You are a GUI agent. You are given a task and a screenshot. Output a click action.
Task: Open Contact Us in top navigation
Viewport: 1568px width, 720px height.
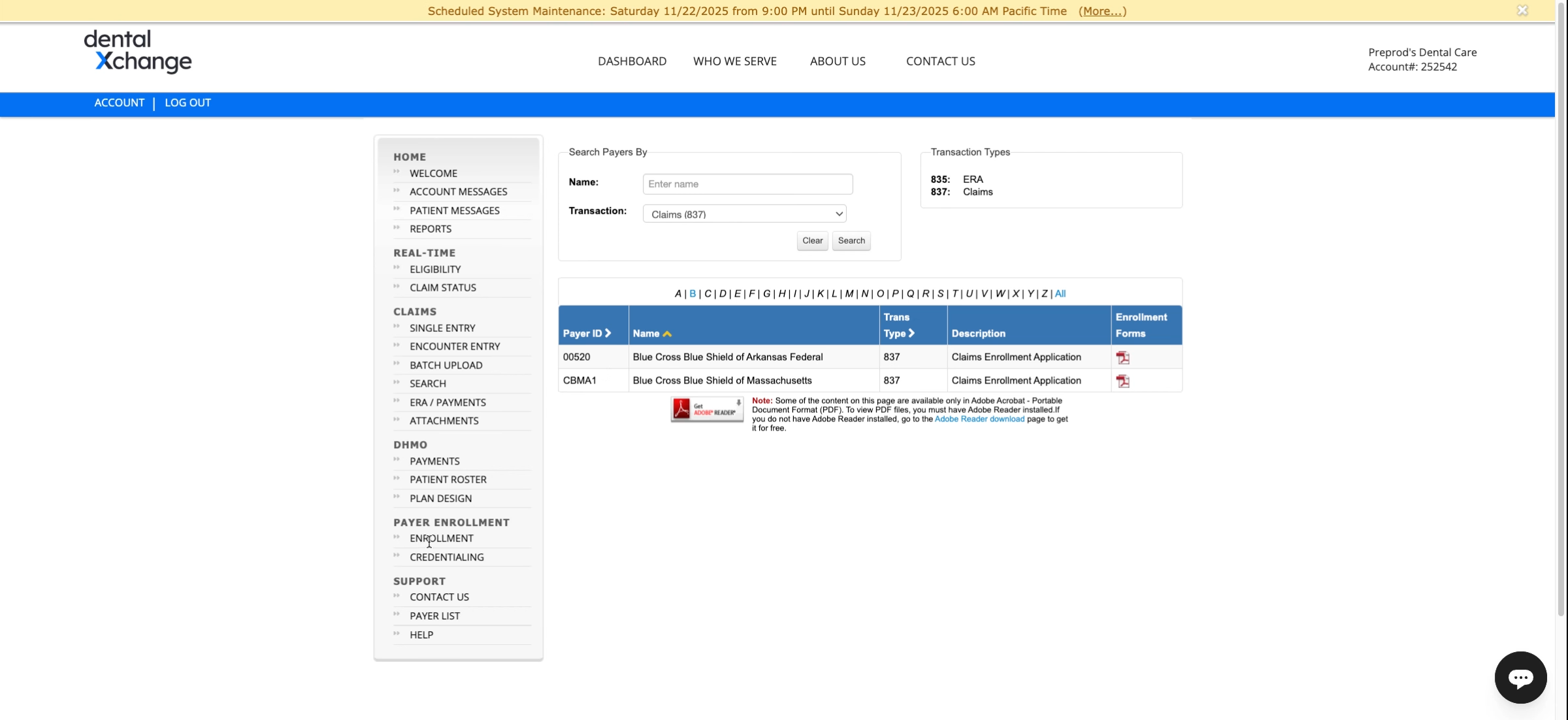point(940,61)
